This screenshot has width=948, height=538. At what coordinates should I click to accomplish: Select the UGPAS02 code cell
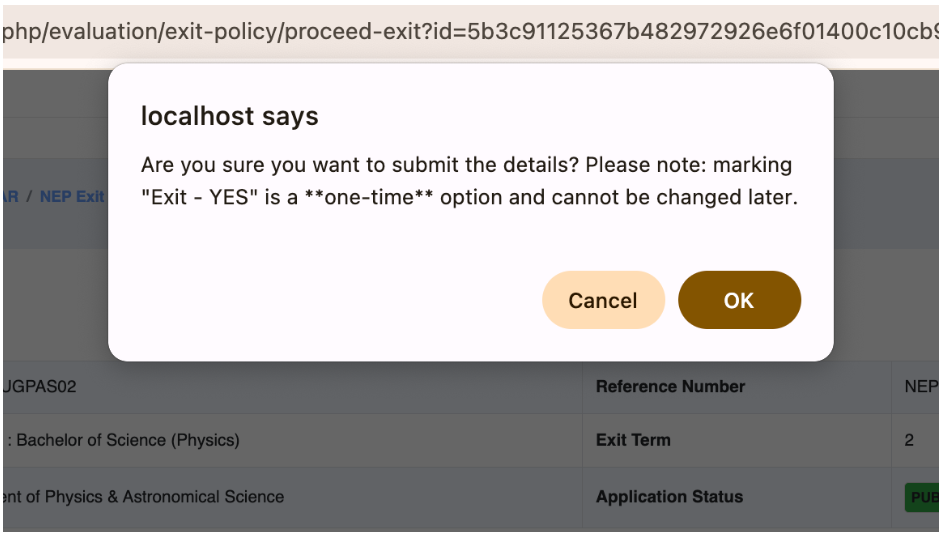[x=40, y=387]
